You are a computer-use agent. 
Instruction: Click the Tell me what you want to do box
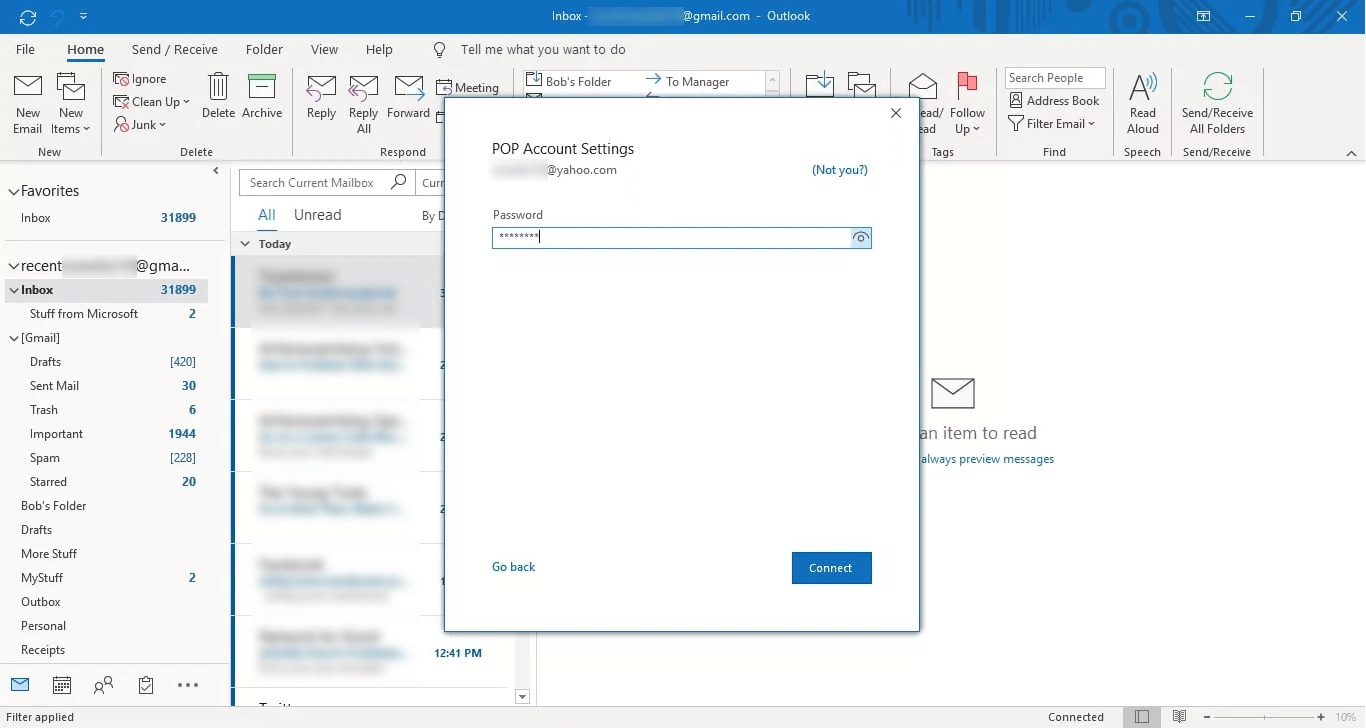pos(543,49)
